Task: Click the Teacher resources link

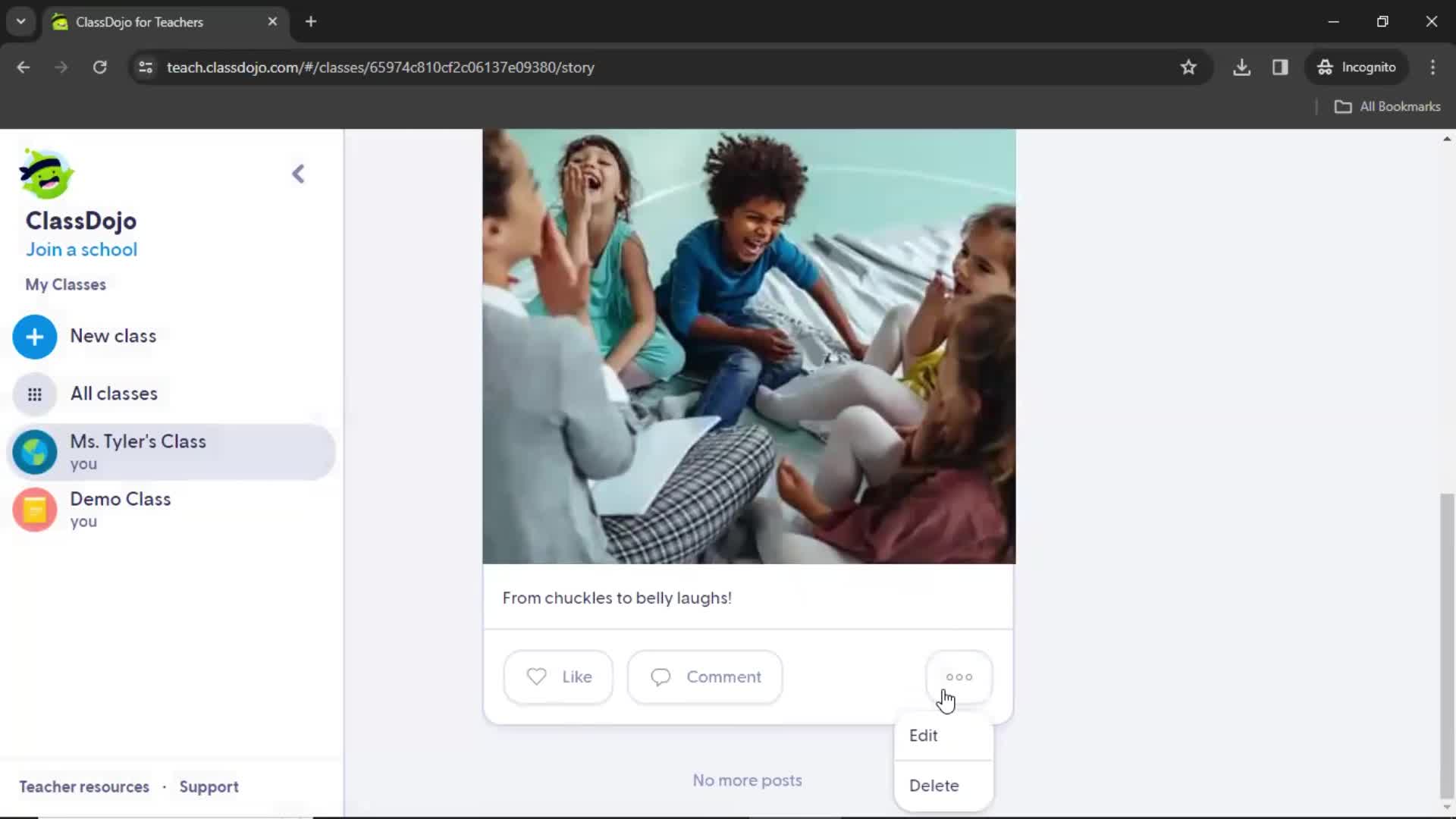Action: pyautogui.click(x=83, y=786)
